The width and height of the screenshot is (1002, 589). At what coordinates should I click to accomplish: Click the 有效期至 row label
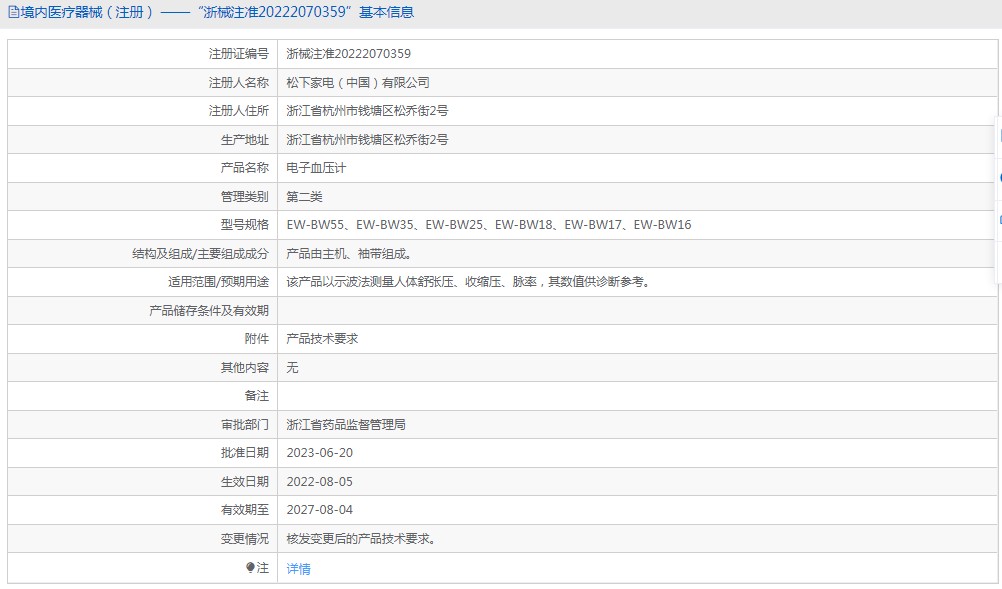click(245, 510)
